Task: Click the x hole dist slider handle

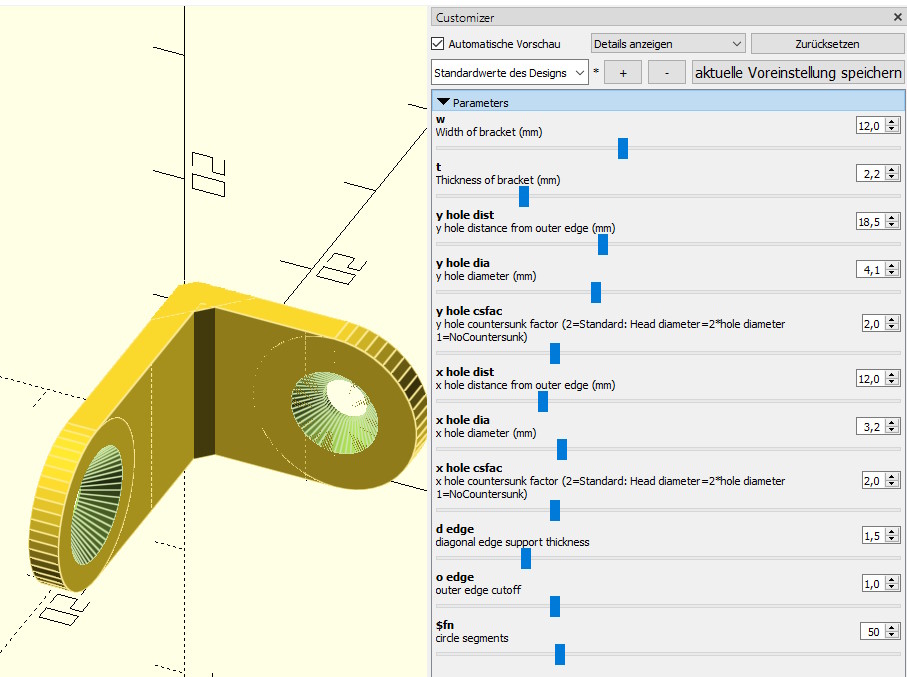Action: tap(543, 401)
